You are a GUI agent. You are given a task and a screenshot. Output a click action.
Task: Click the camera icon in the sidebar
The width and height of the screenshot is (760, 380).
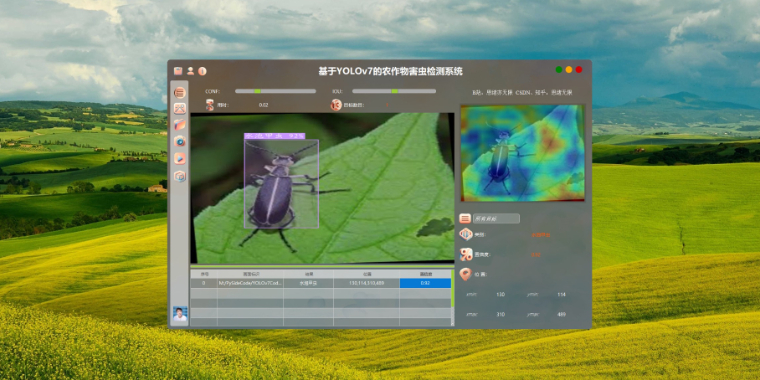click(x=180, y=142)
